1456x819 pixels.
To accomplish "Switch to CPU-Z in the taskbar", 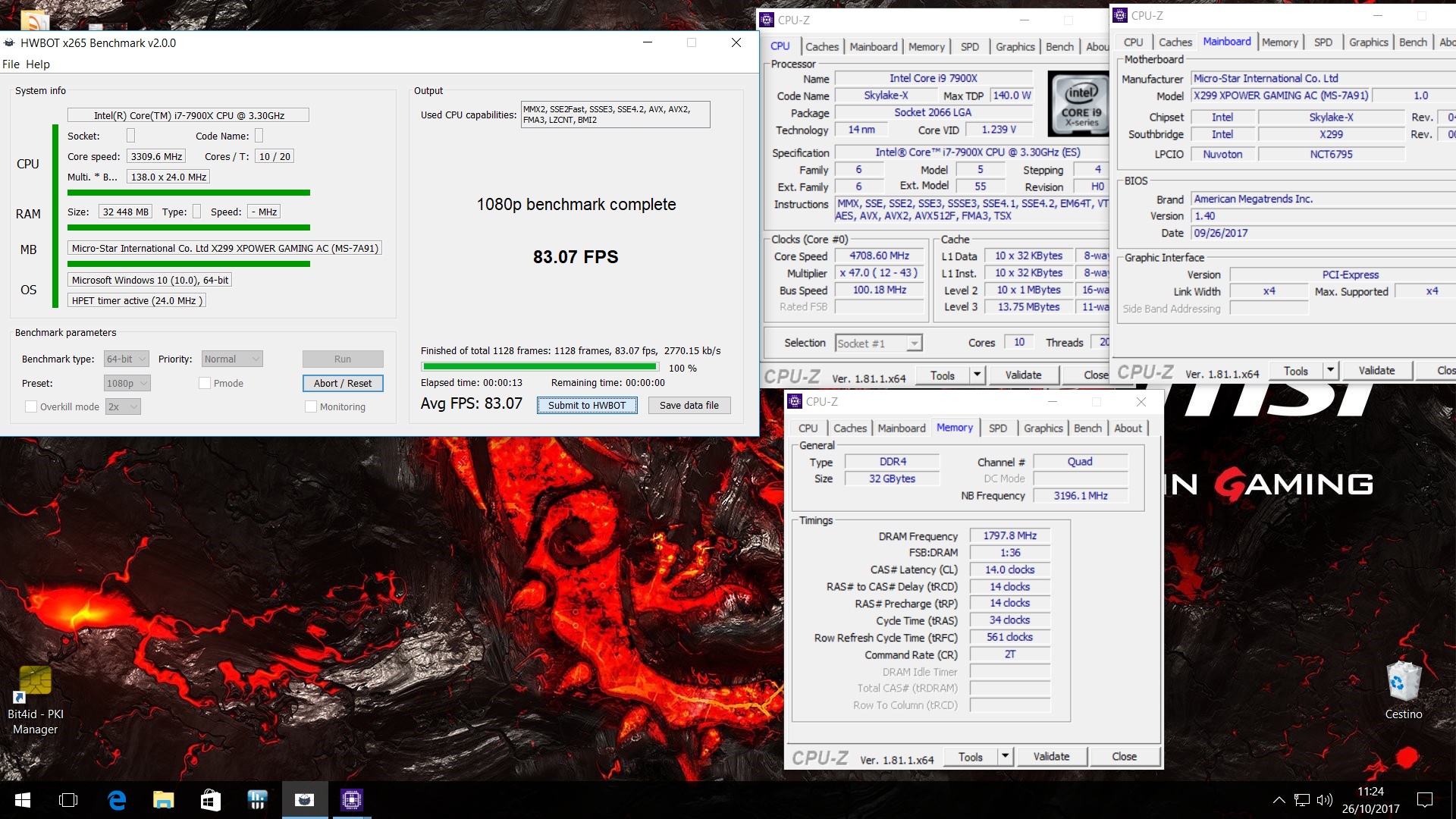I will point(351,800).
